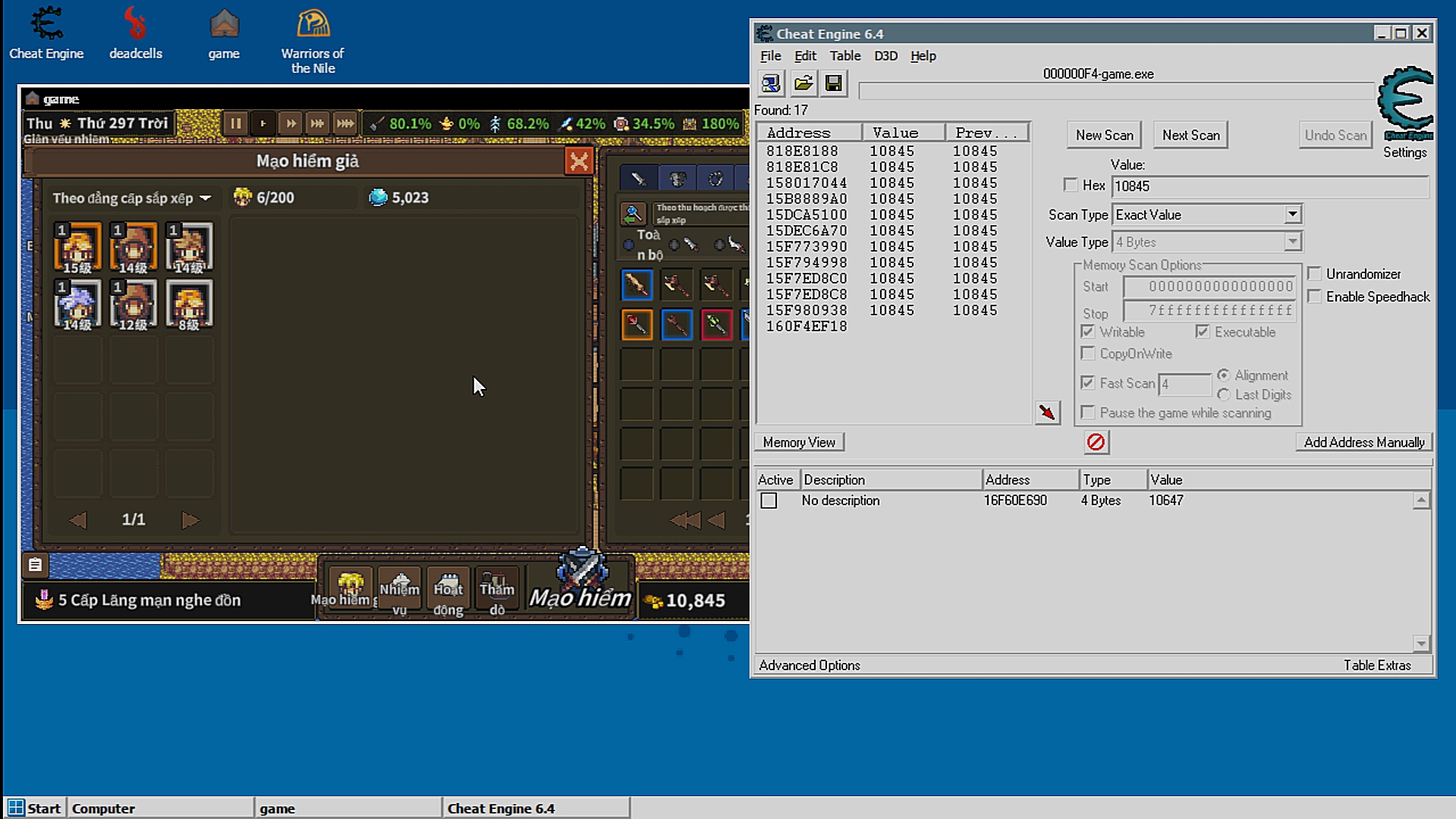Click the red arrow add-to-address-list icon
1456x819 pixels.
tap(1047, 413)
